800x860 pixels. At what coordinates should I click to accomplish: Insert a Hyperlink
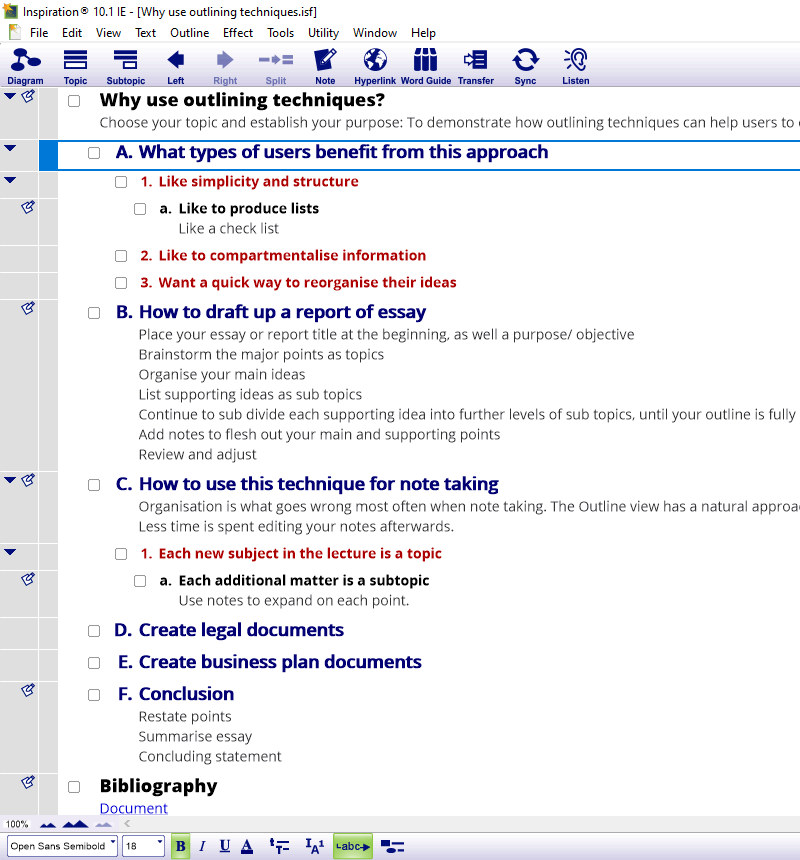pyautogui.click(x=375, y=66)
